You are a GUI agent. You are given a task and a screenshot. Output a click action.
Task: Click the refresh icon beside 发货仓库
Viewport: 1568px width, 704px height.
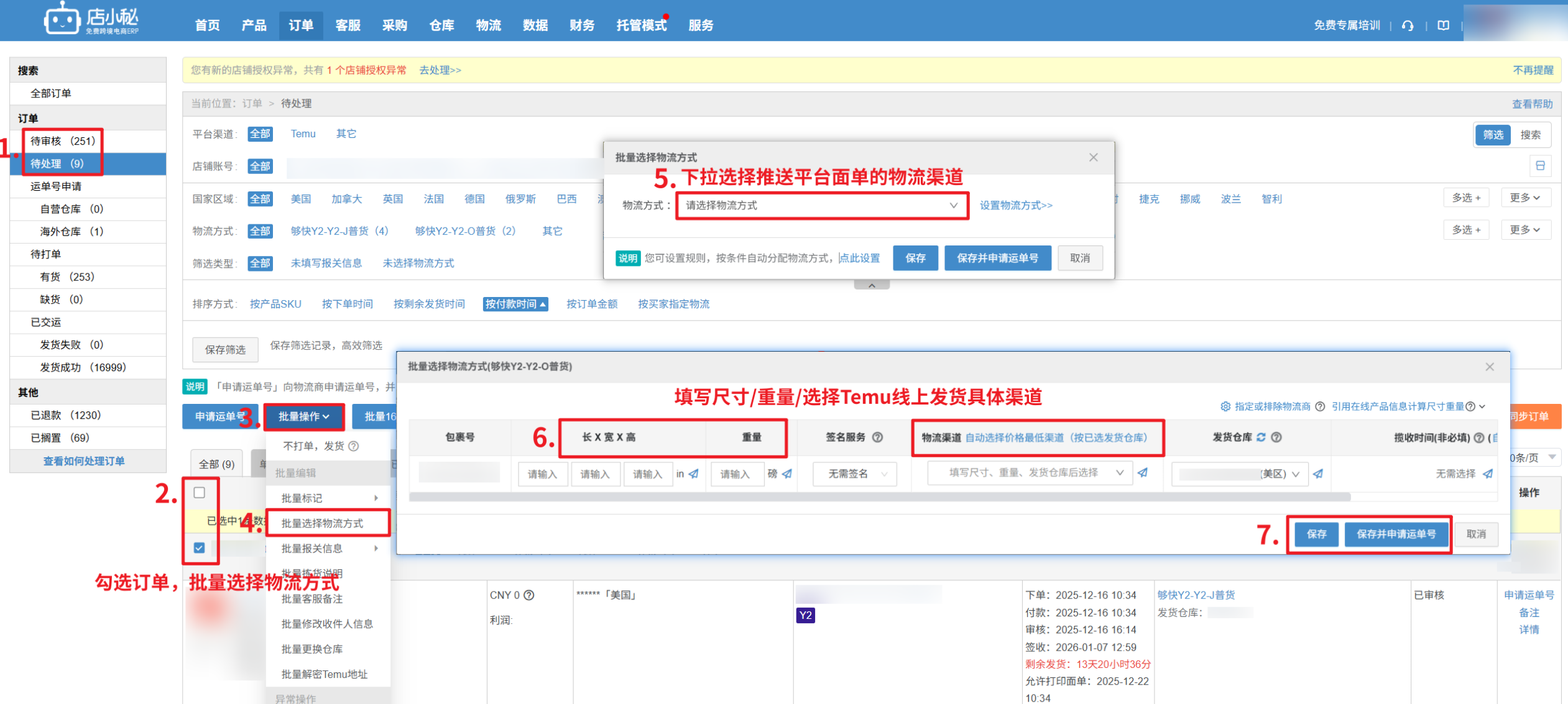point(1261,437)
